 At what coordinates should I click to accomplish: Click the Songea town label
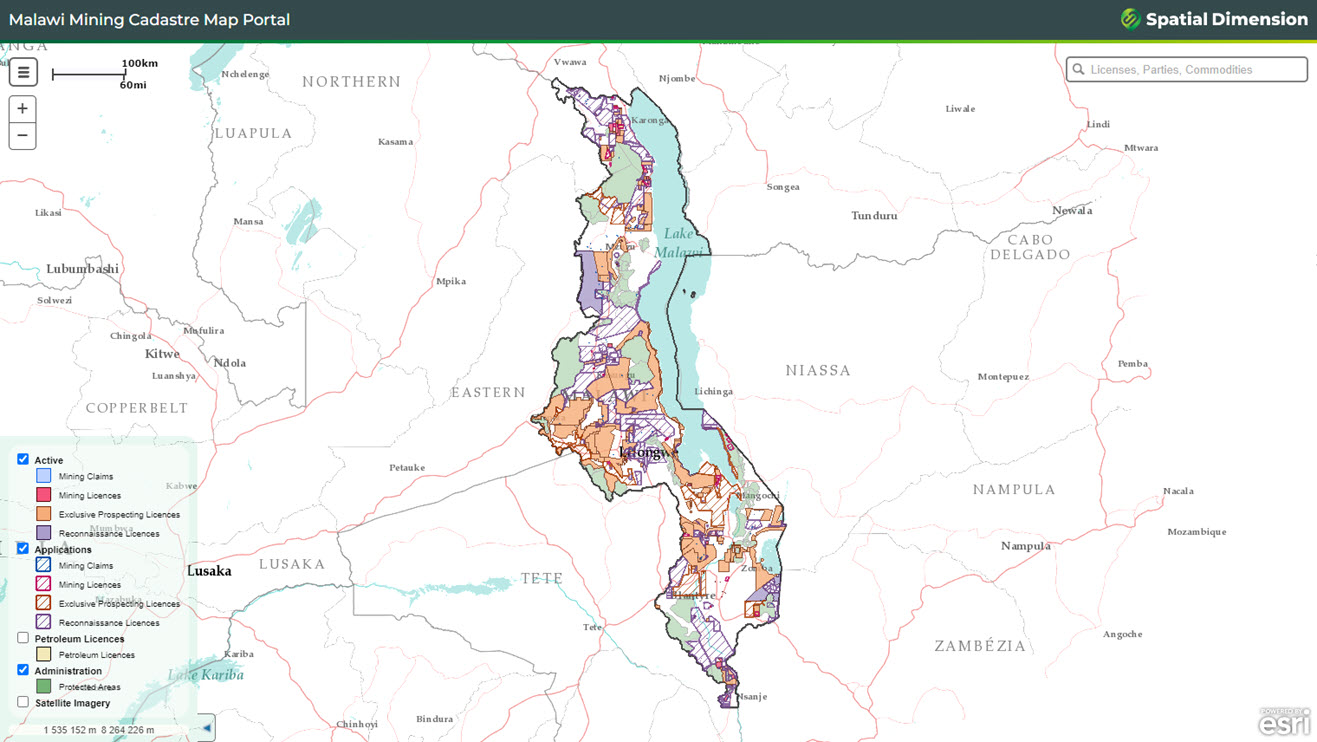point(783,187)
